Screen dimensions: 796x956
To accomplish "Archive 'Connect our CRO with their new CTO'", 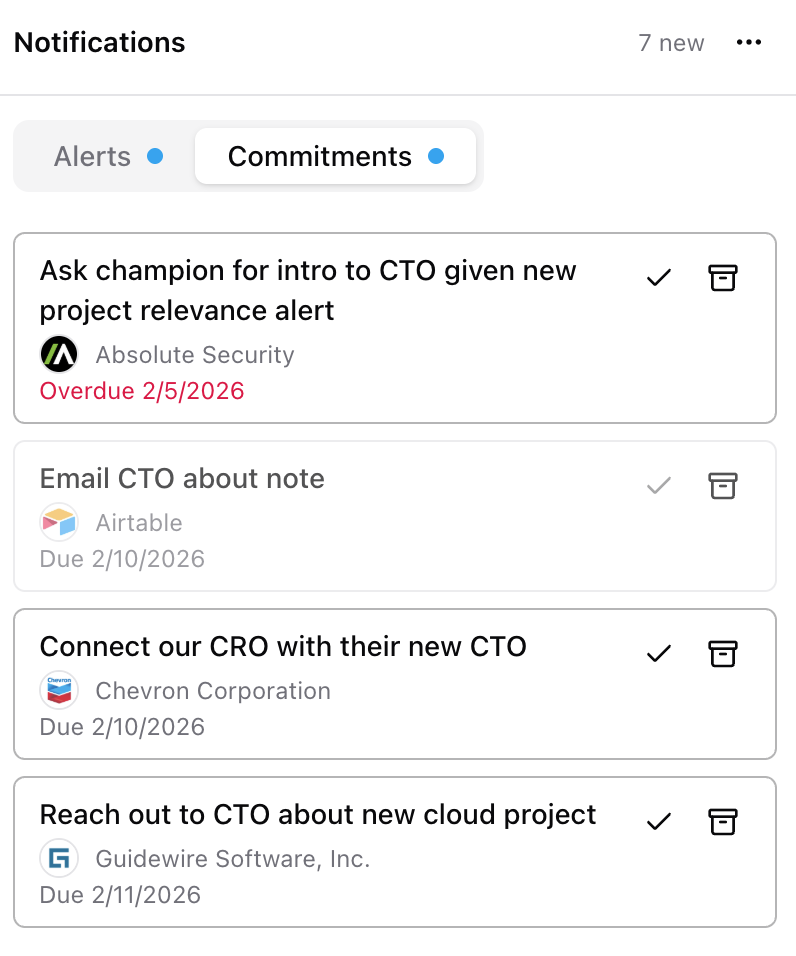I will (722, 654).
